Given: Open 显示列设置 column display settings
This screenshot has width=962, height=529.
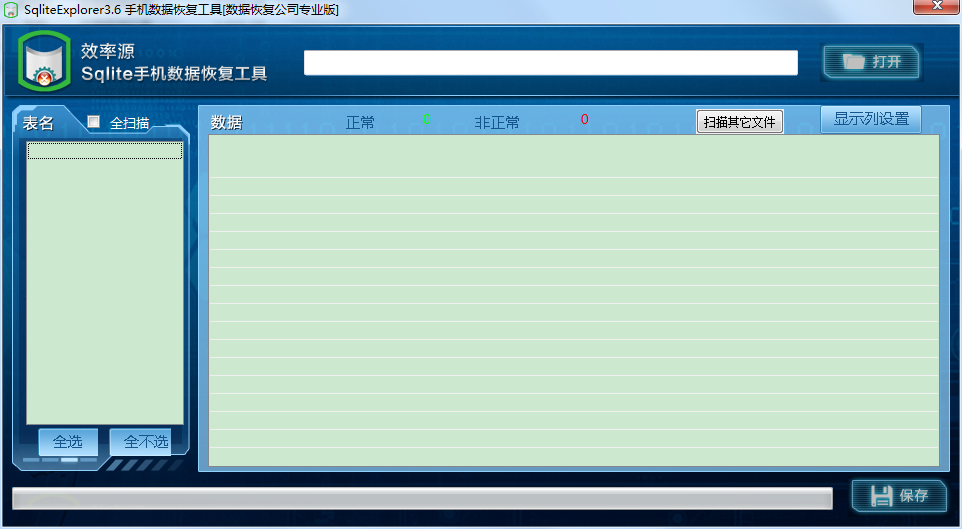Looking at the screenshot, I should [871, 119].
